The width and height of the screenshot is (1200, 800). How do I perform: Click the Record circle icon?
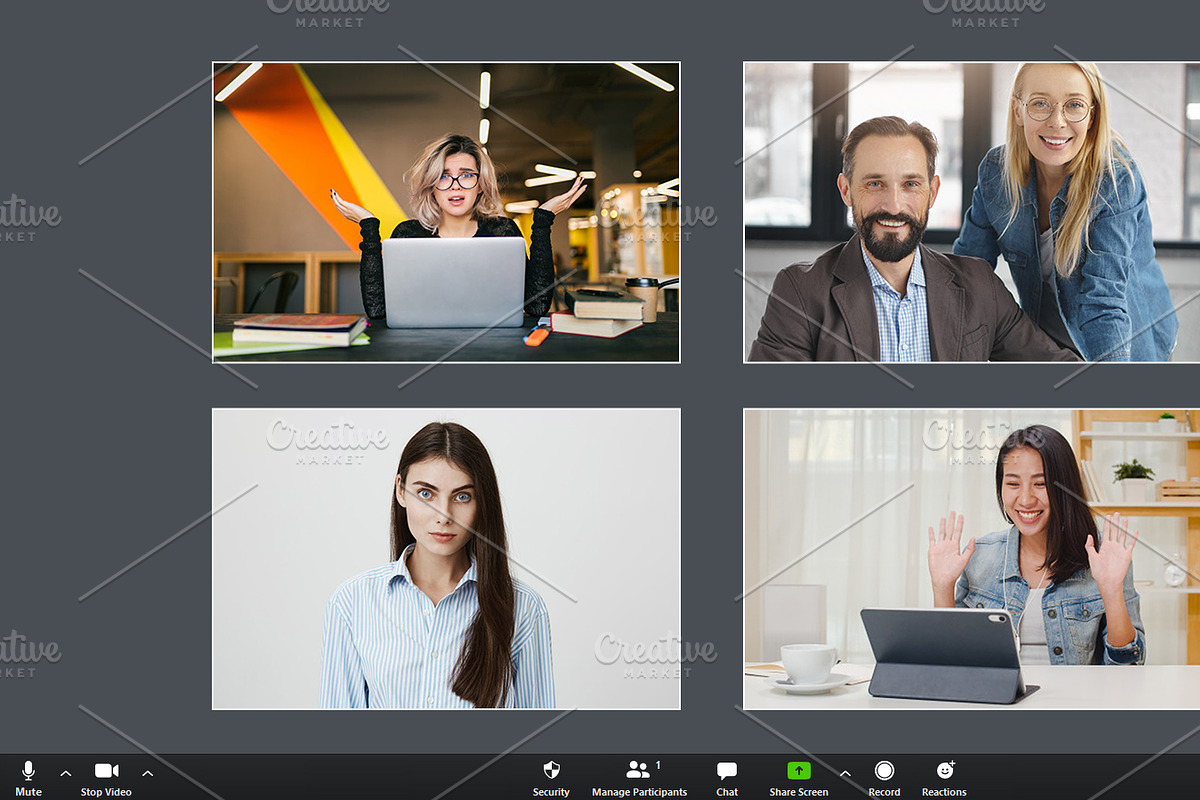point(884,771)
